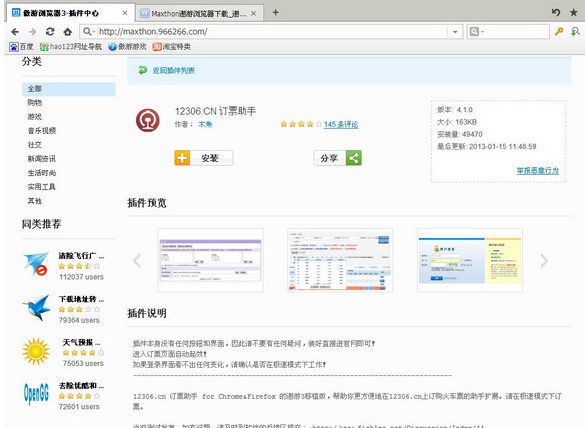Click the OpenGG plugin icon
The height and width of the screenshot is (428, 585).
tap(36, 394)
